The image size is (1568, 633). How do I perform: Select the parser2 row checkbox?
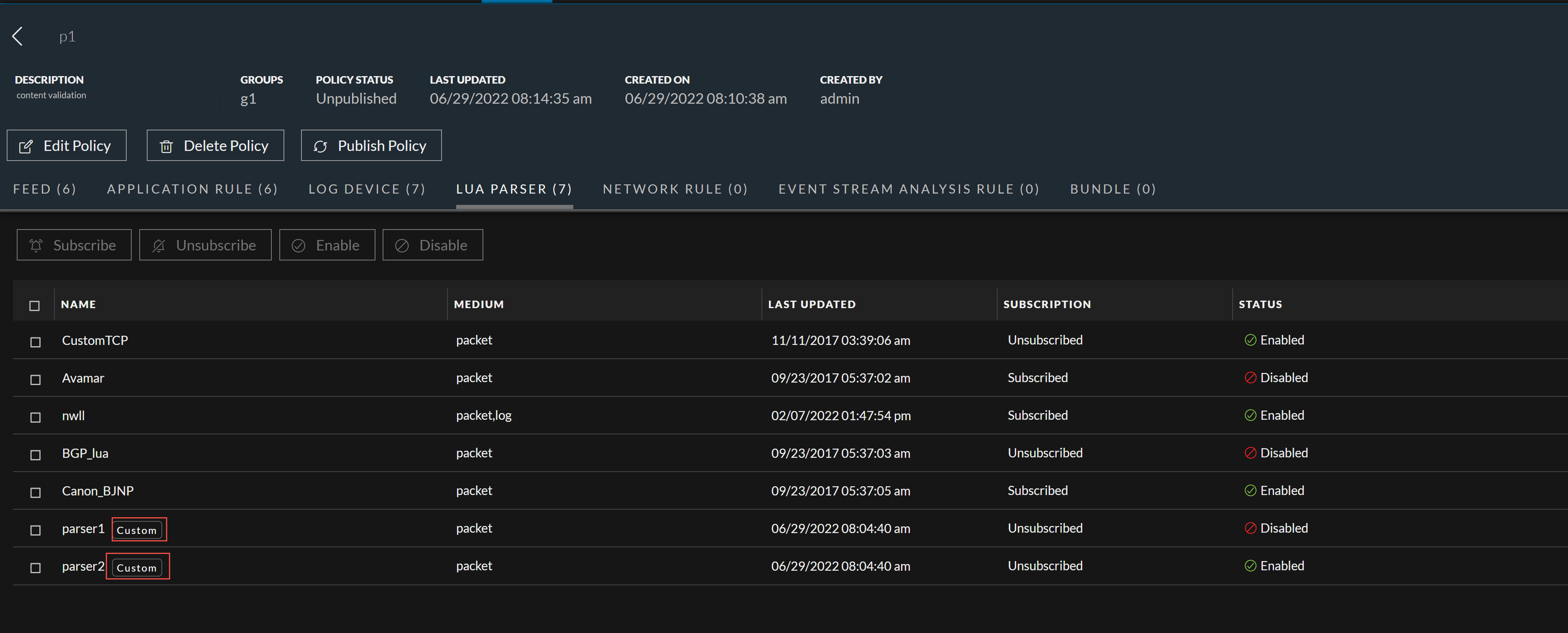(35, 568)
